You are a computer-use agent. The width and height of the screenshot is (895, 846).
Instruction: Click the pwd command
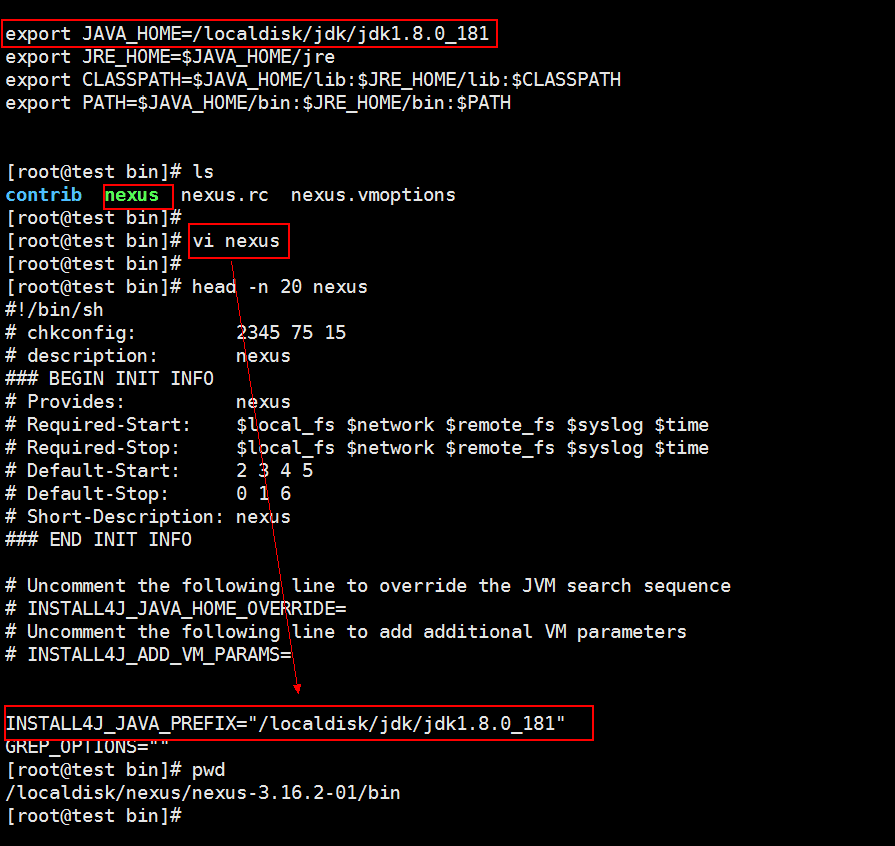click(208, 770)
